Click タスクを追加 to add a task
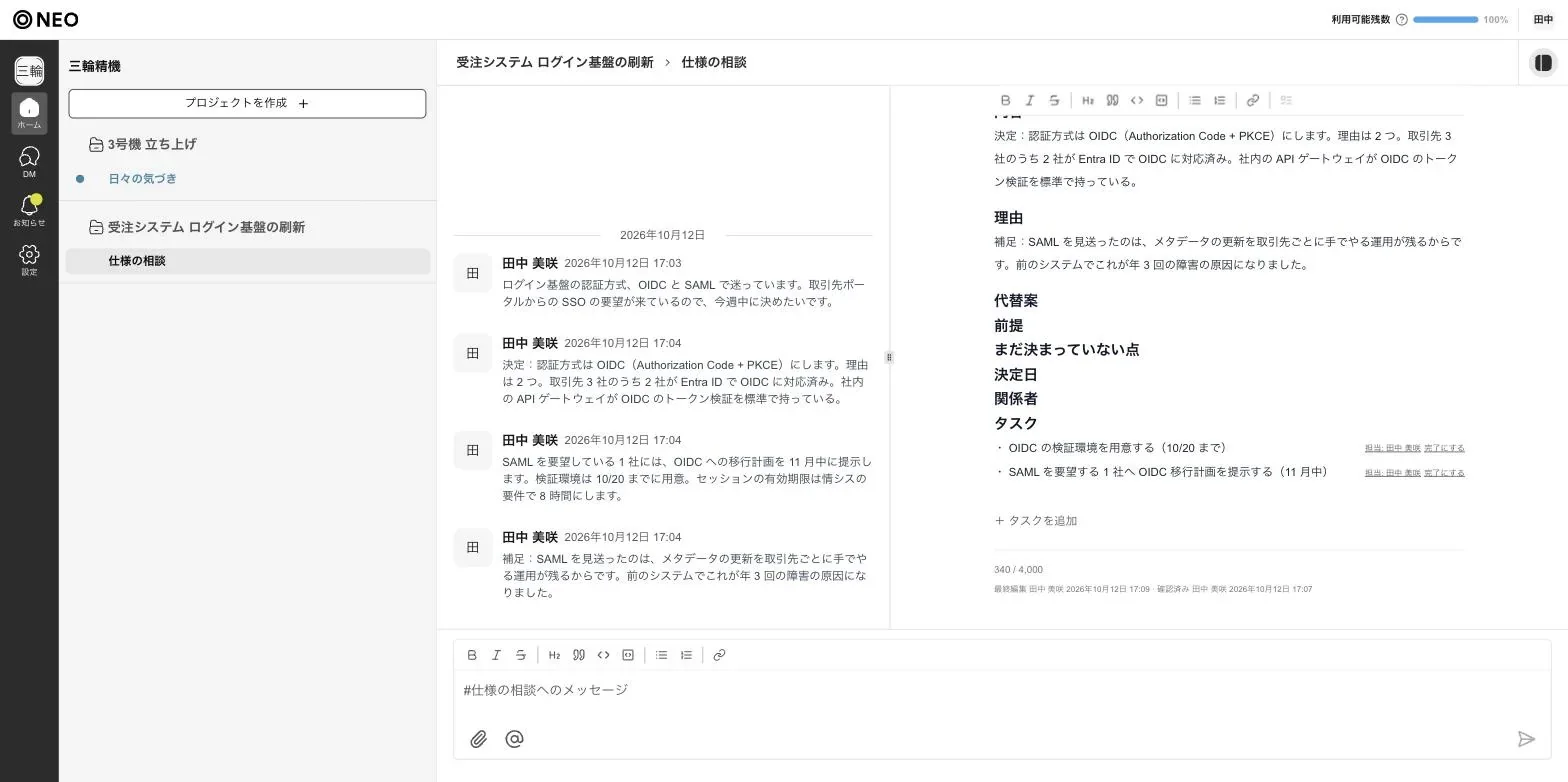 [x=1036, y=521]
